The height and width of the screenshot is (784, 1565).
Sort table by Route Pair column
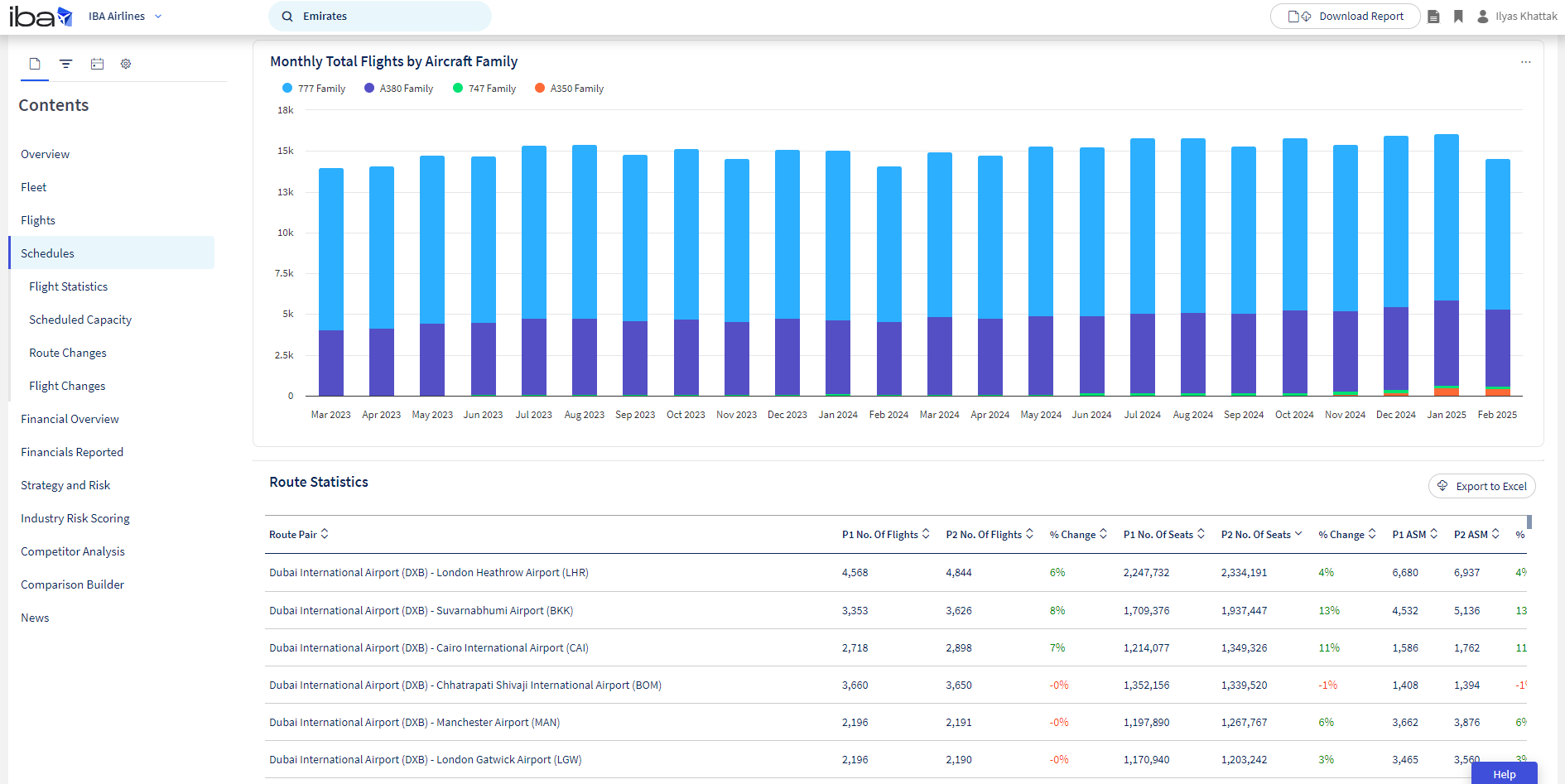pos(299,534)
